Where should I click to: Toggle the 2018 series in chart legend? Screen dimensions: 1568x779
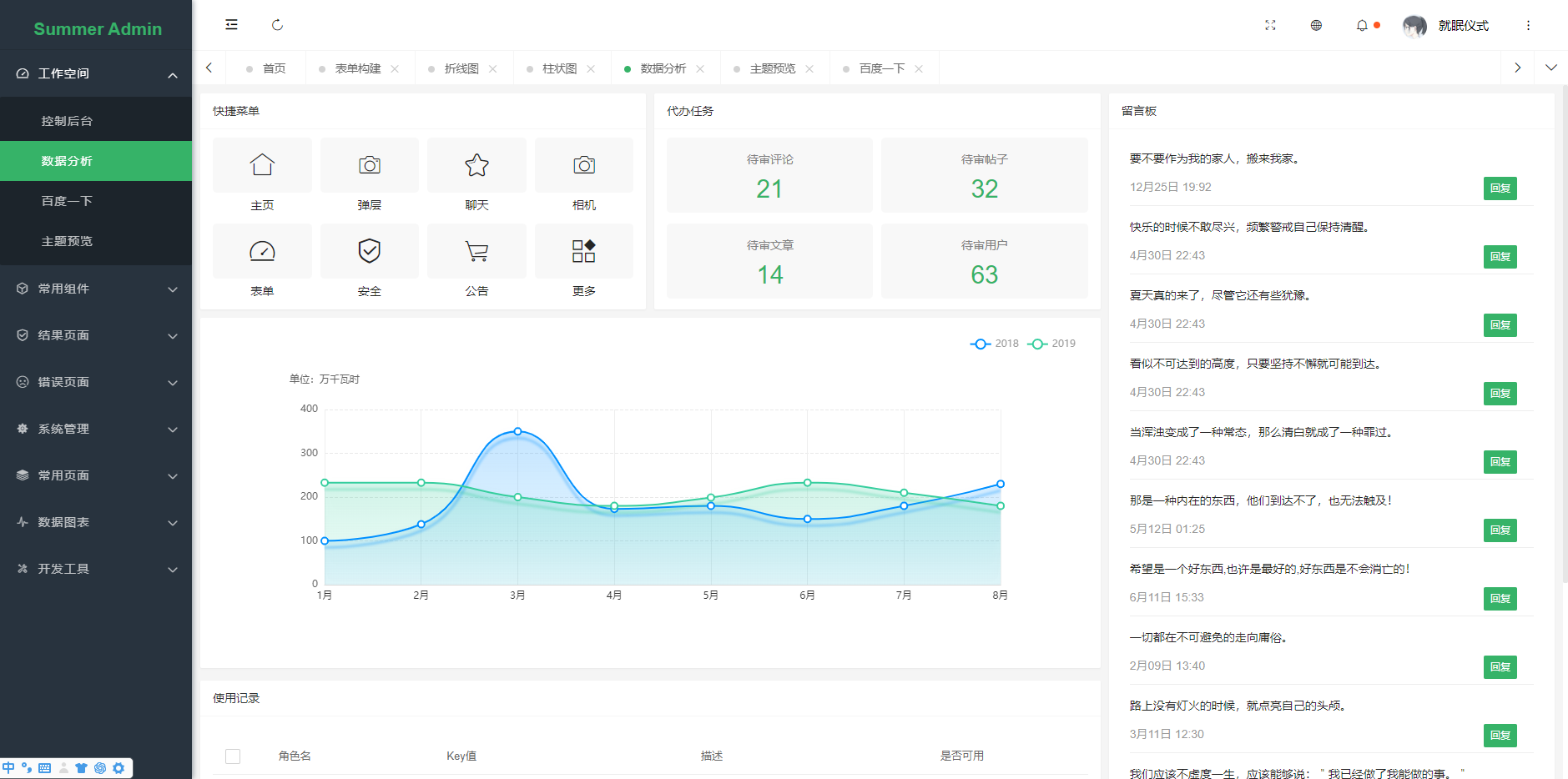click(x=995, y=344)
